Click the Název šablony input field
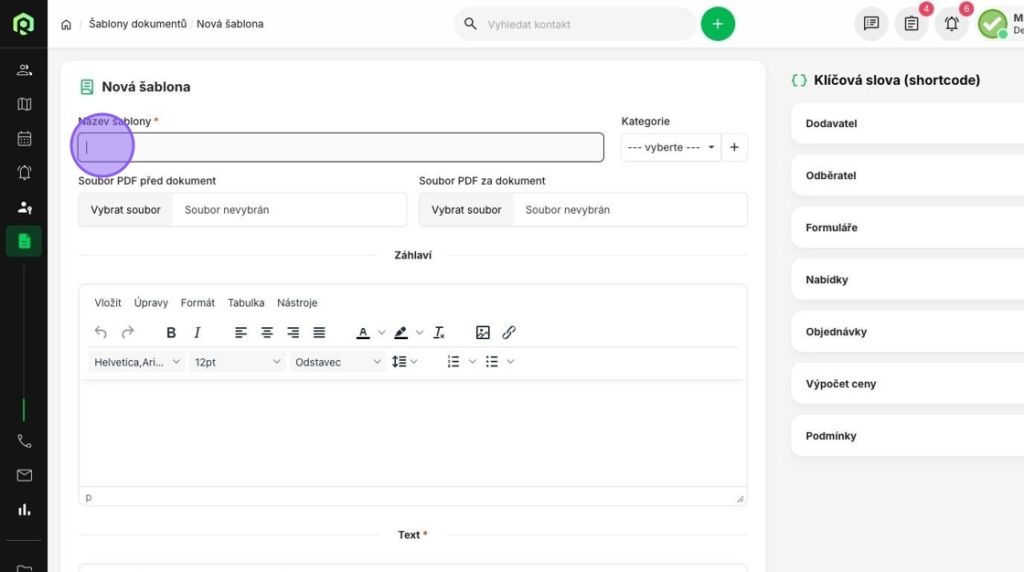This screenshot has width=1024, height=572. click(x=341, y=147)
